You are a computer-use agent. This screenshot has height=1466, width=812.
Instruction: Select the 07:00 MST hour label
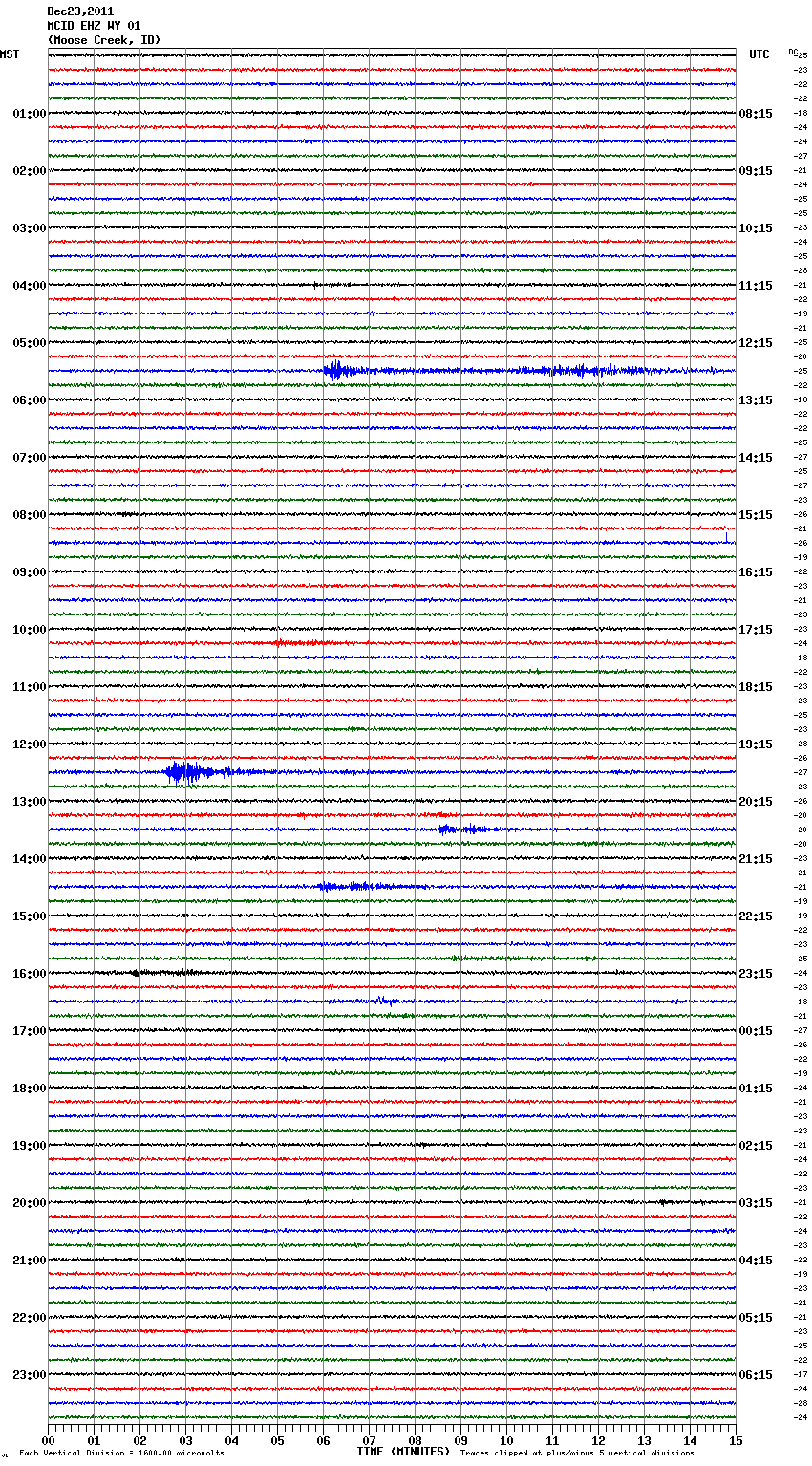(x=30, y=458)
